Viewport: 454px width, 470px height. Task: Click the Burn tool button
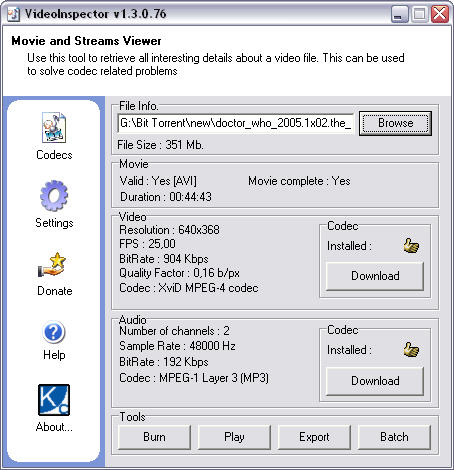point(154,437)
